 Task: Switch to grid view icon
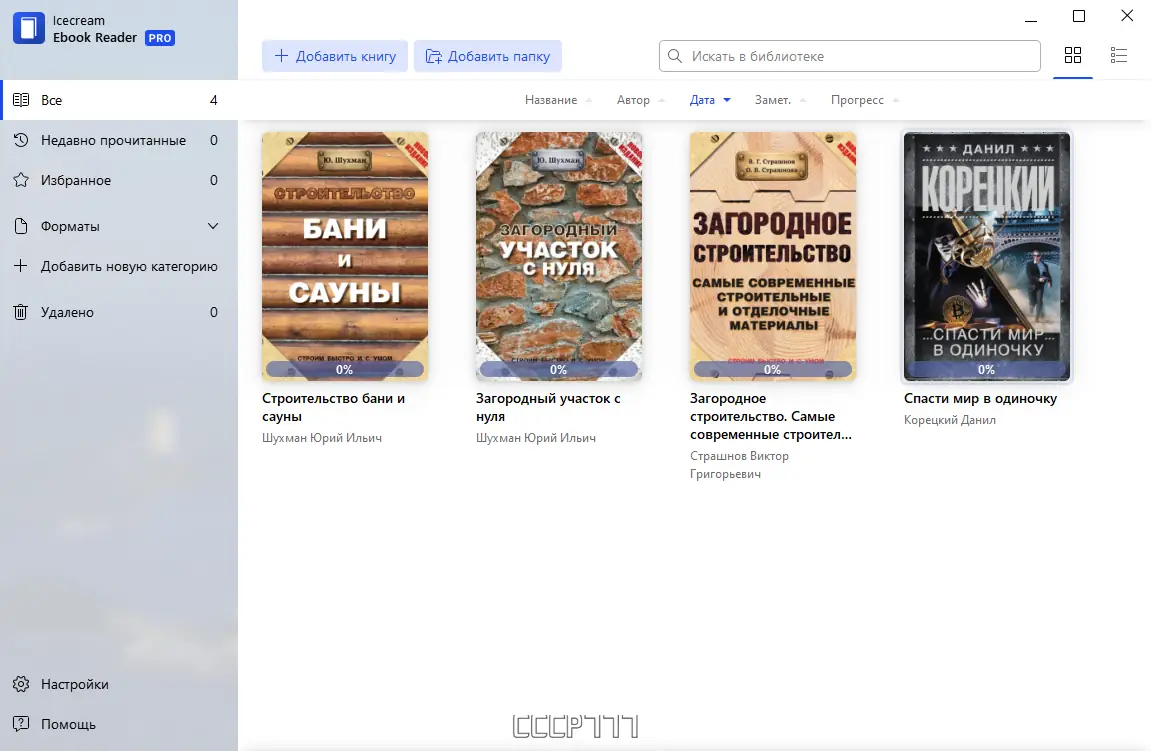click(1072, 55)
